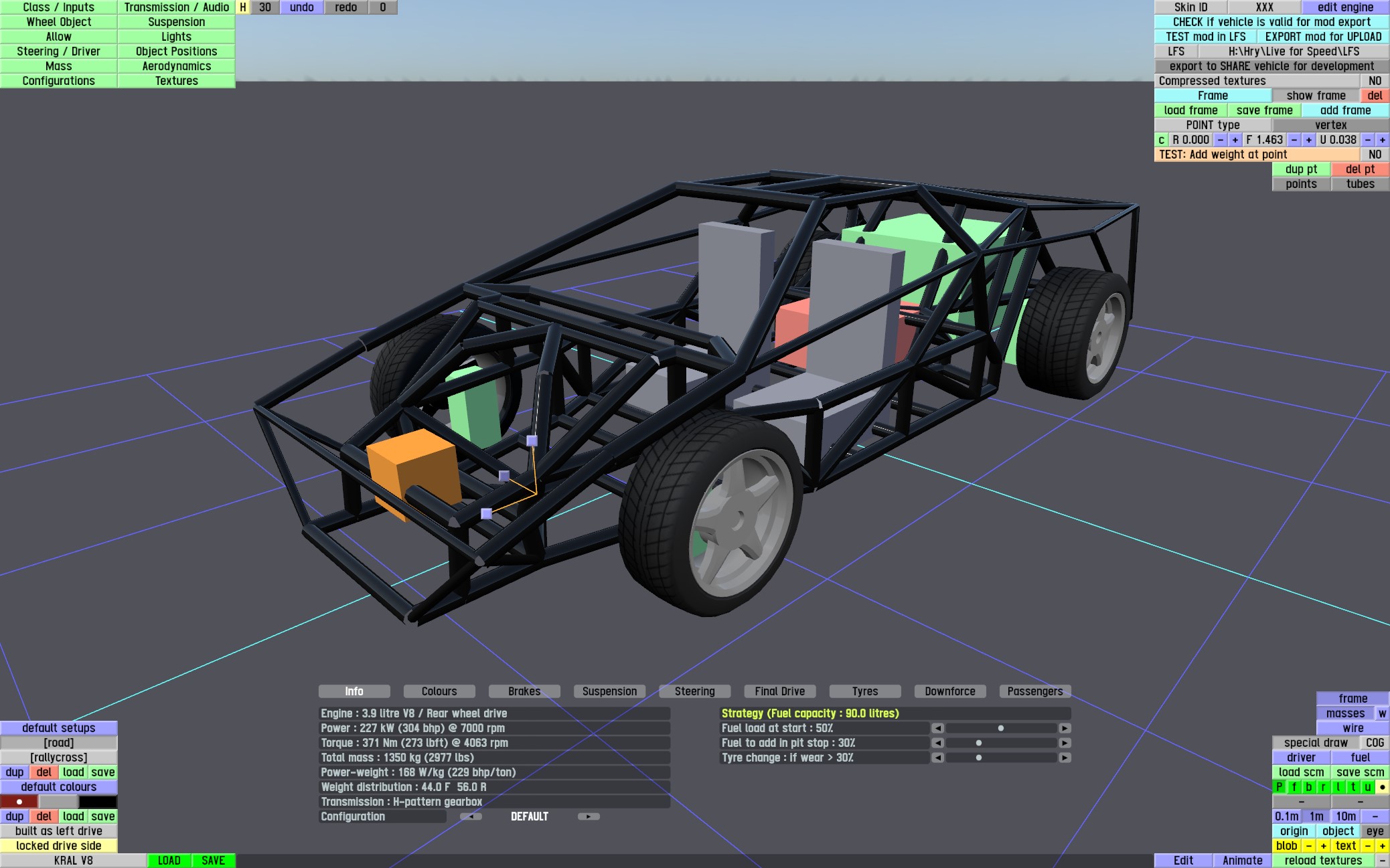Click minus button next to R 0.000

point(1221,140)
